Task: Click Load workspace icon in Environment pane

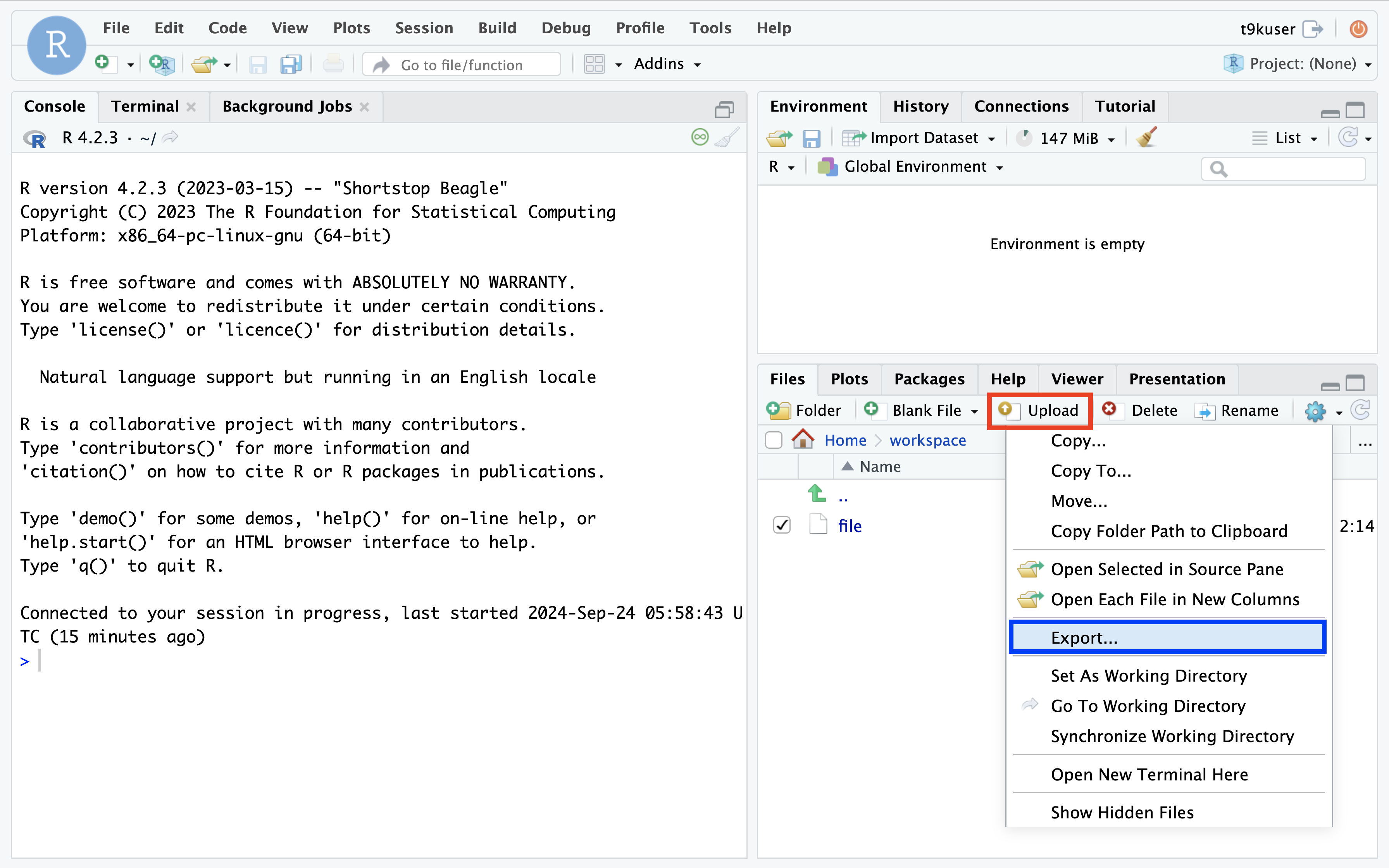Action: [779, 138]
